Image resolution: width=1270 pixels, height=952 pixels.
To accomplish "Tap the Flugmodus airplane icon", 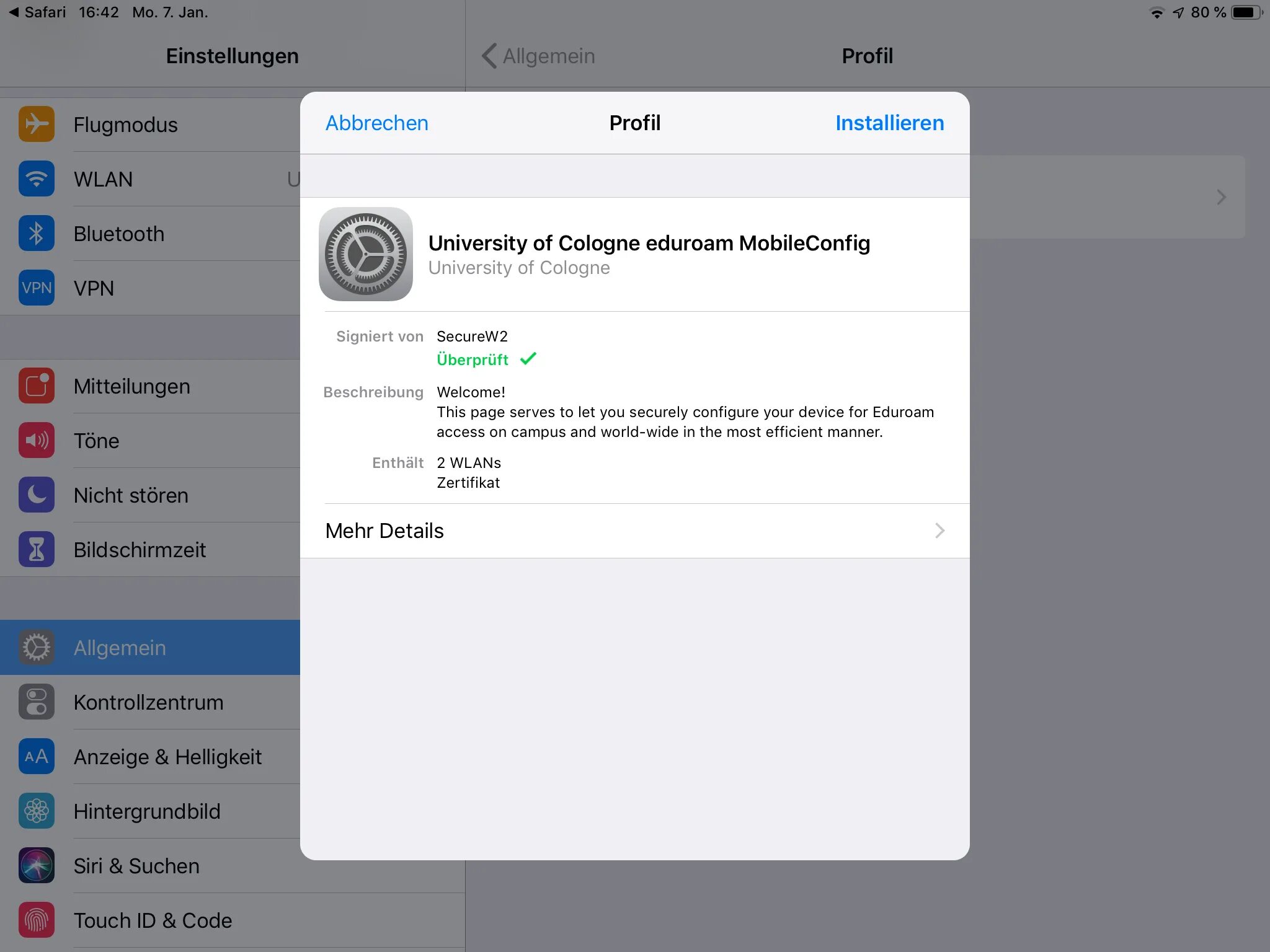I will tap(37, 125).
